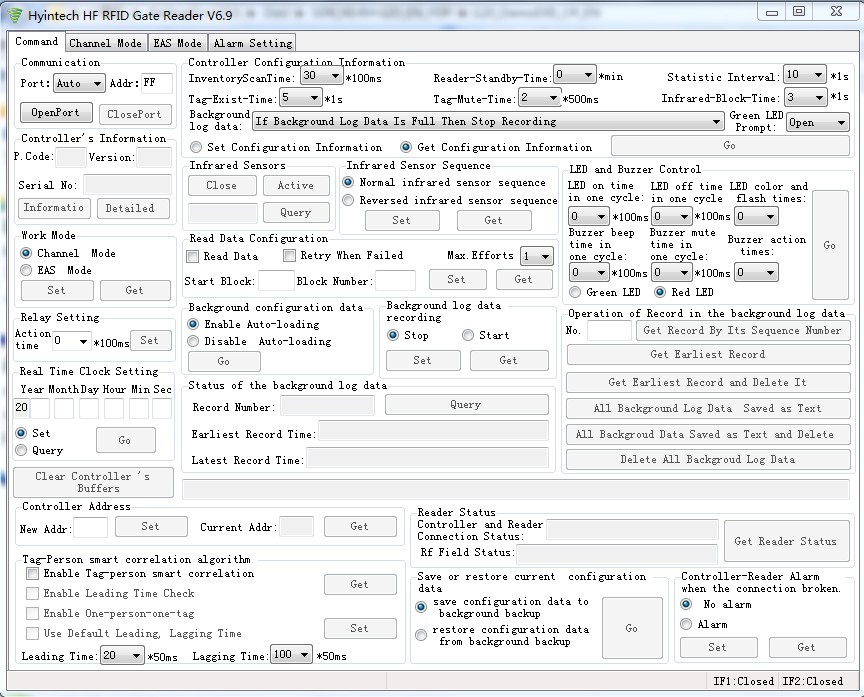Expand the Infrared-Block-Time dropdown

point(805,98)
